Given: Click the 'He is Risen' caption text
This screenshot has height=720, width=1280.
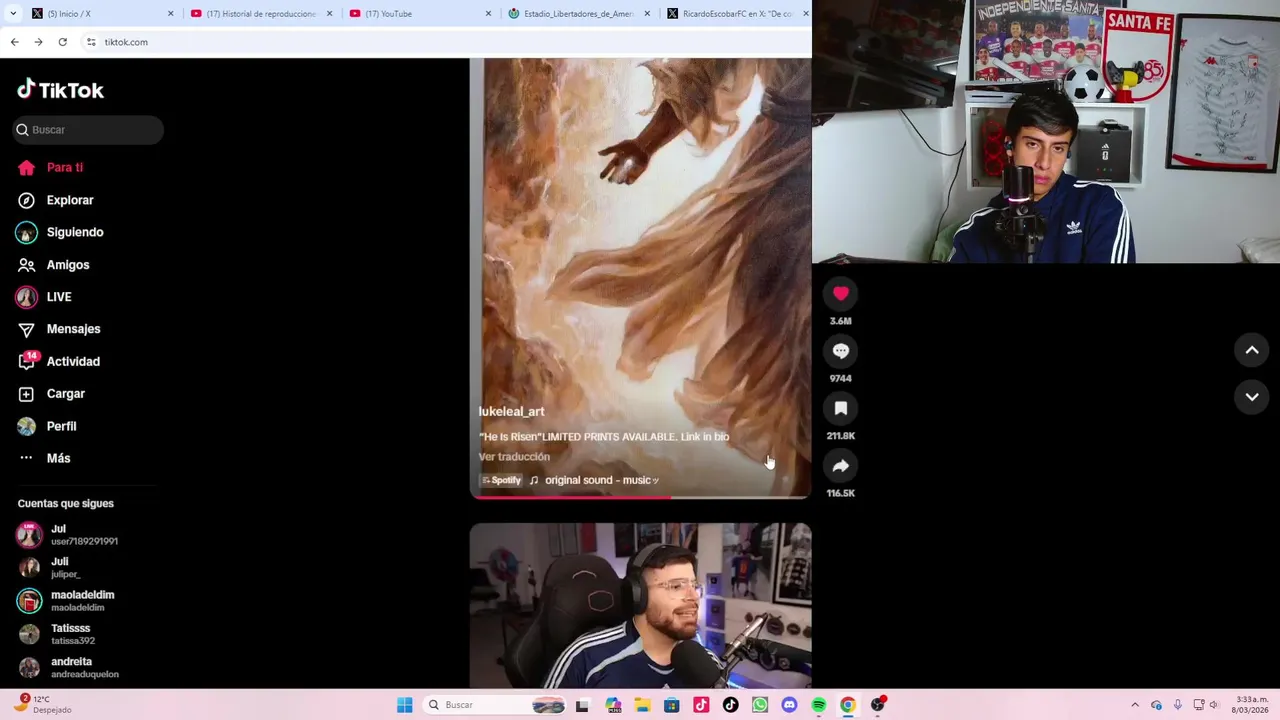Looking at the screenshot, I should (x=603, y=437).
